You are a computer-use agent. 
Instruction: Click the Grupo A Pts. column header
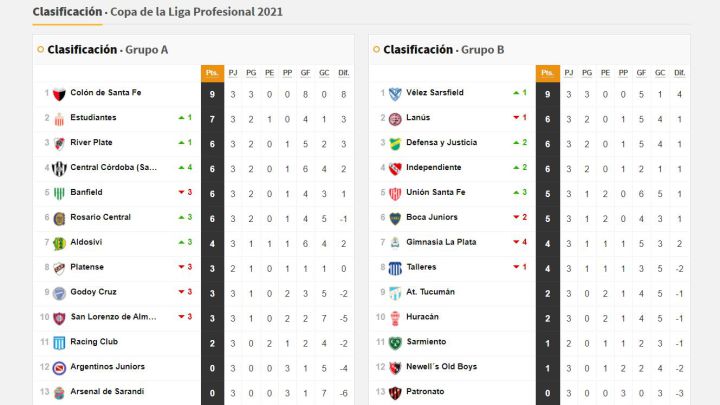coord(212,73)
